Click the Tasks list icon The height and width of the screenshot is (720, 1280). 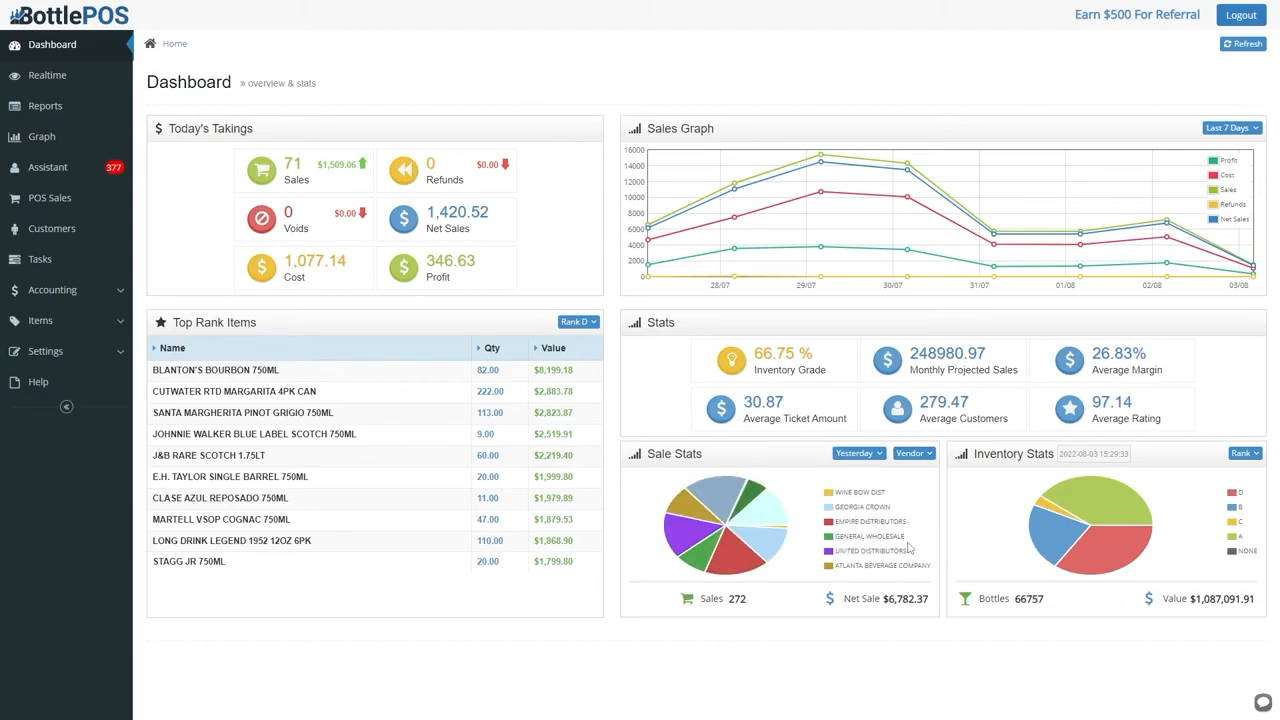coord(14,259)
